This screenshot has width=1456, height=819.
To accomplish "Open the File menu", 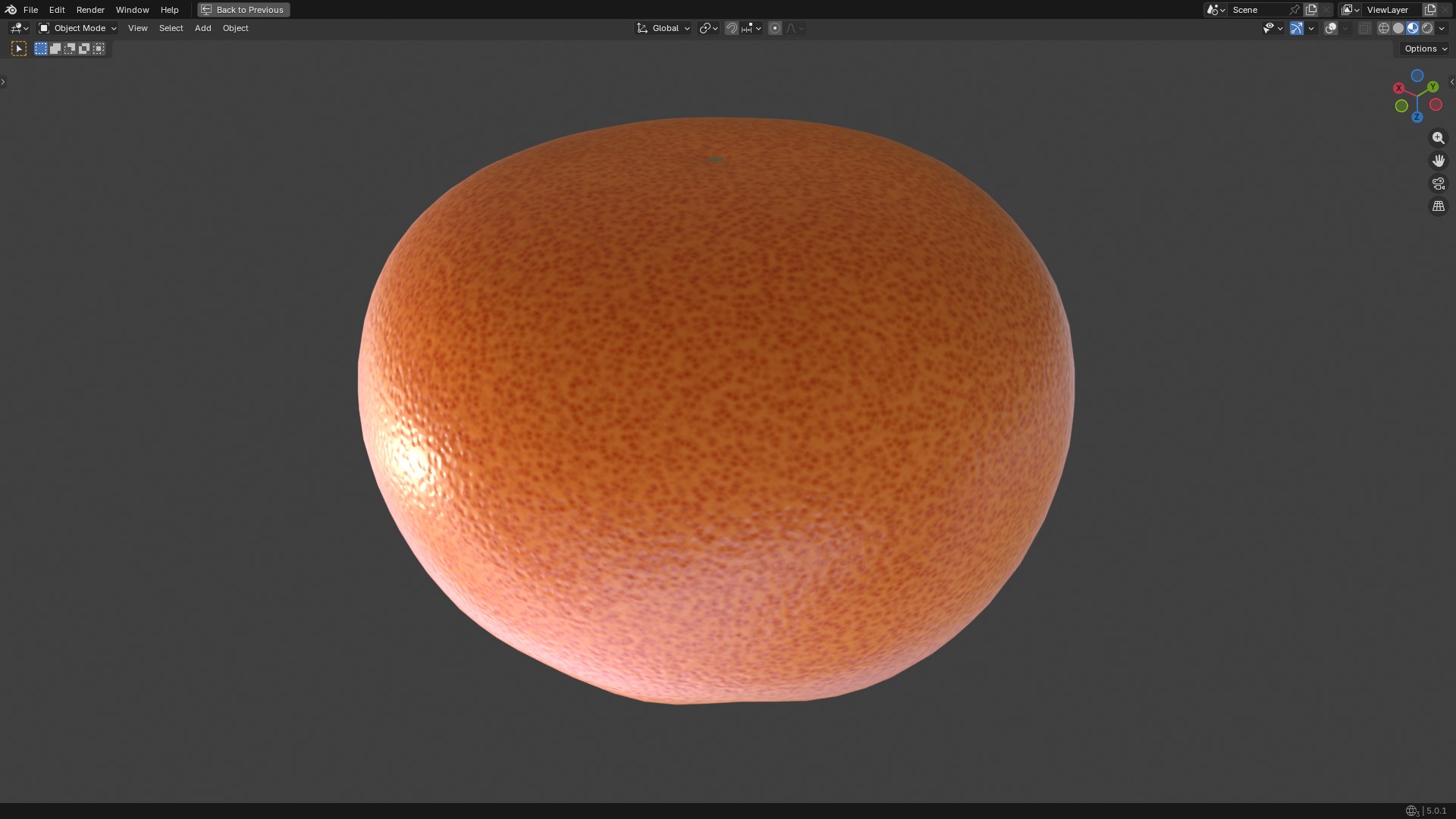I will (x=30, y=10).
